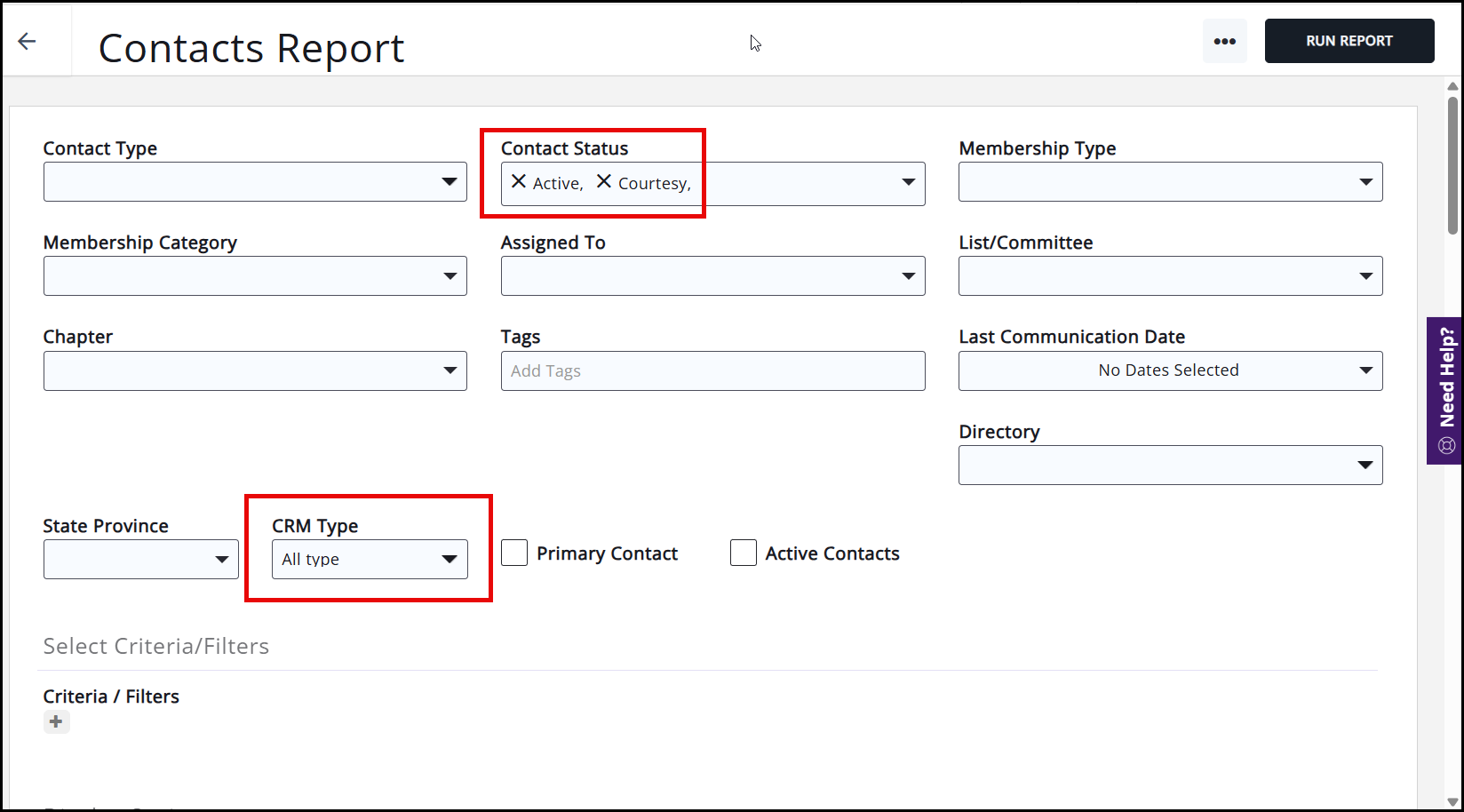
Task: Remove the Active status tag
Action: tap(519, 181)
